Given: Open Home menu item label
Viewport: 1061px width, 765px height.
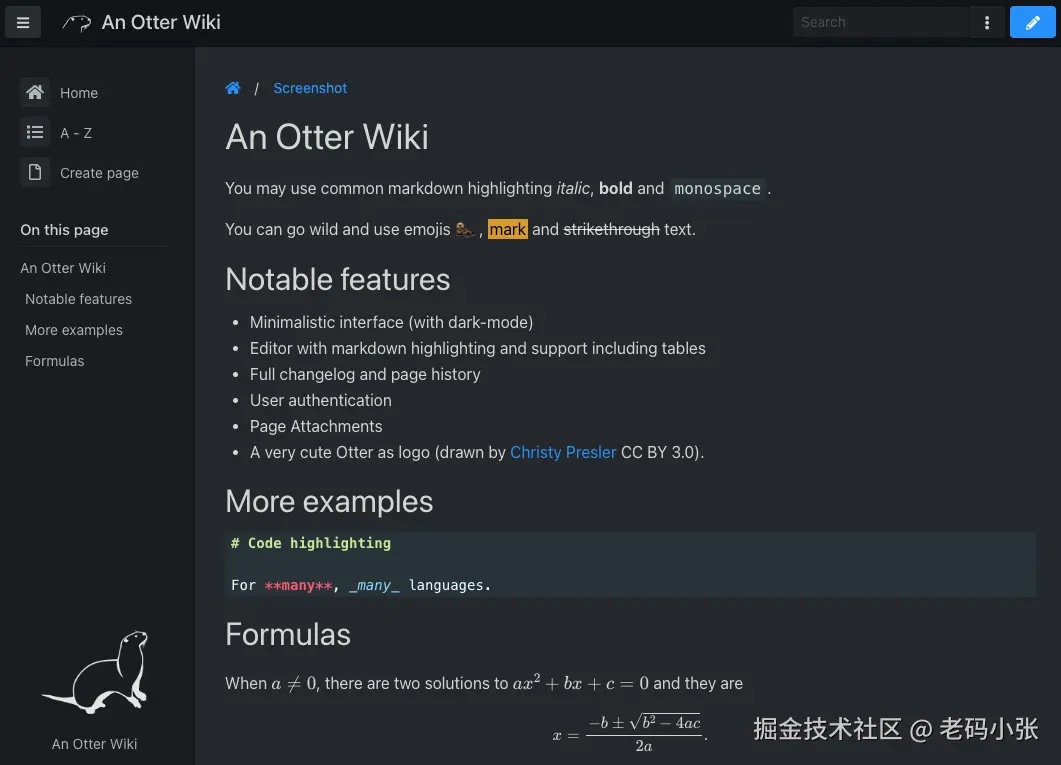Looking at the screenshot, I should click(79, 93).
